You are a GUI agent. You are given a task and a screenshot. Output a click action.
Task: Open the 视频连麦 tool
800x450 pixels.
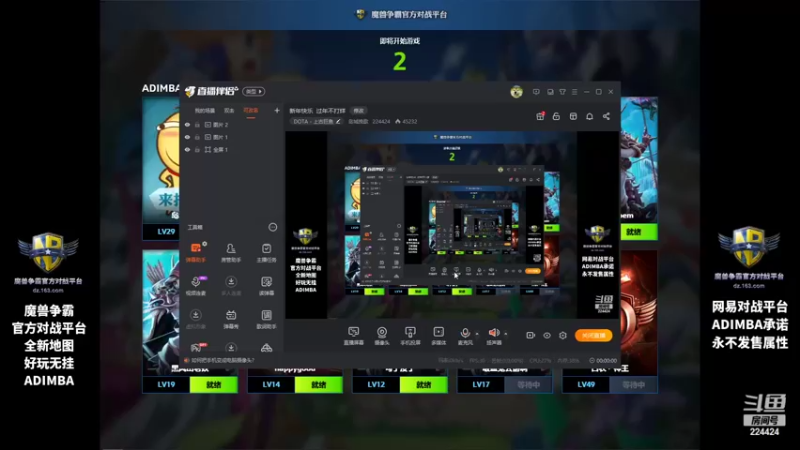(x=195, y=286)
